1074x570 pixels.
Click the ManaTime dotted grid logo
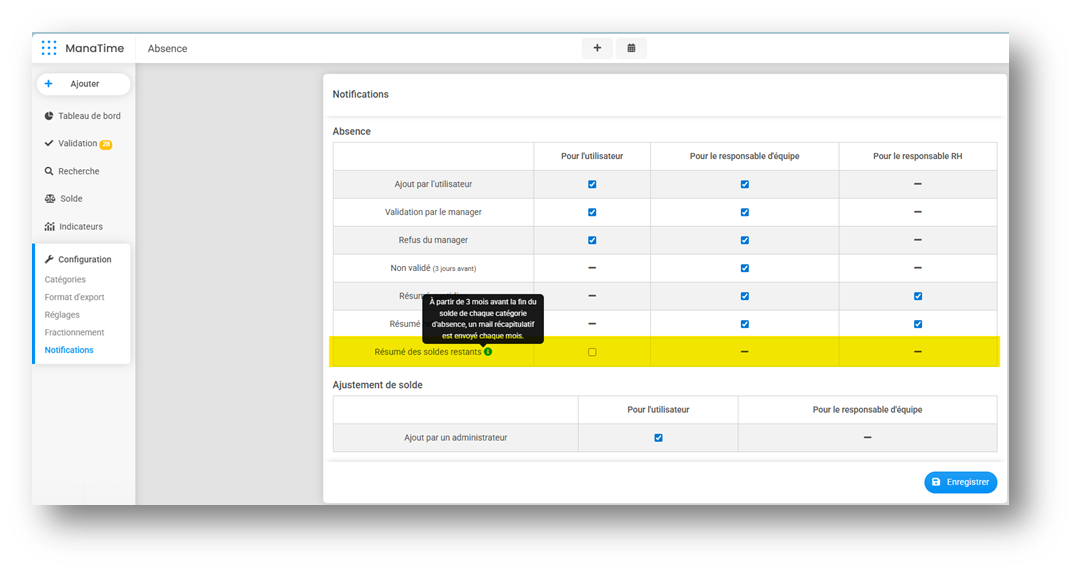coord(49,48)
